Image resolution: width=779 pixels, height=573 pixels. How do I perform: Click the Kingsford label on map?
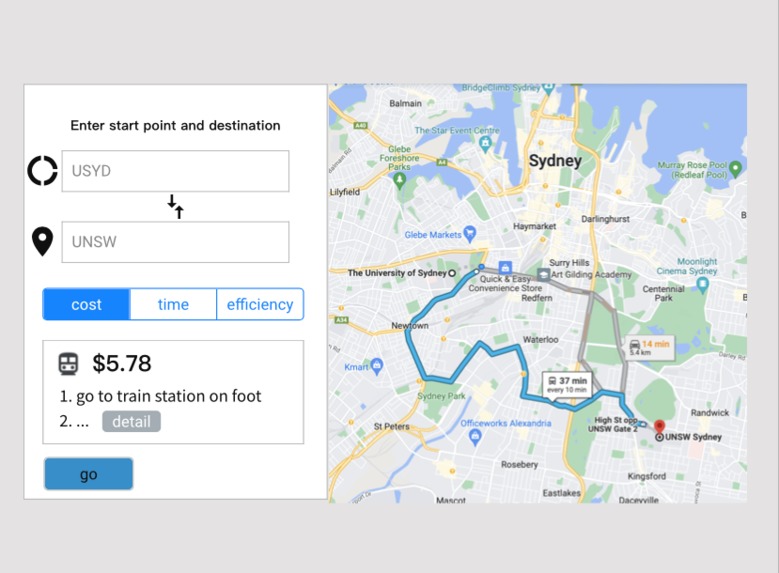point(646,476)
